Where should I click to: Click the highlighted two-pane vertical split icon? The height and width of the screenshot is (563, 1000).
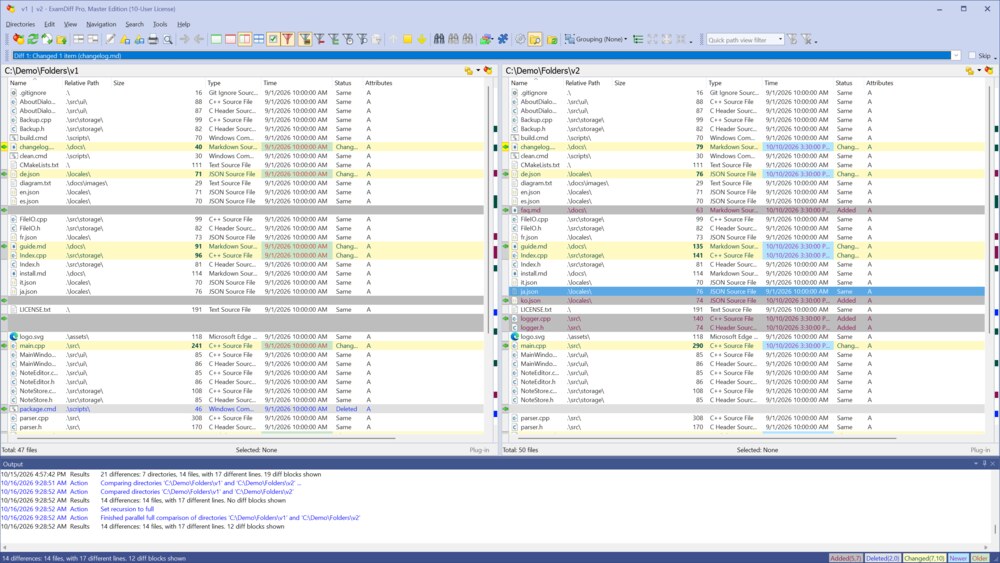click(x=244, y=40)
